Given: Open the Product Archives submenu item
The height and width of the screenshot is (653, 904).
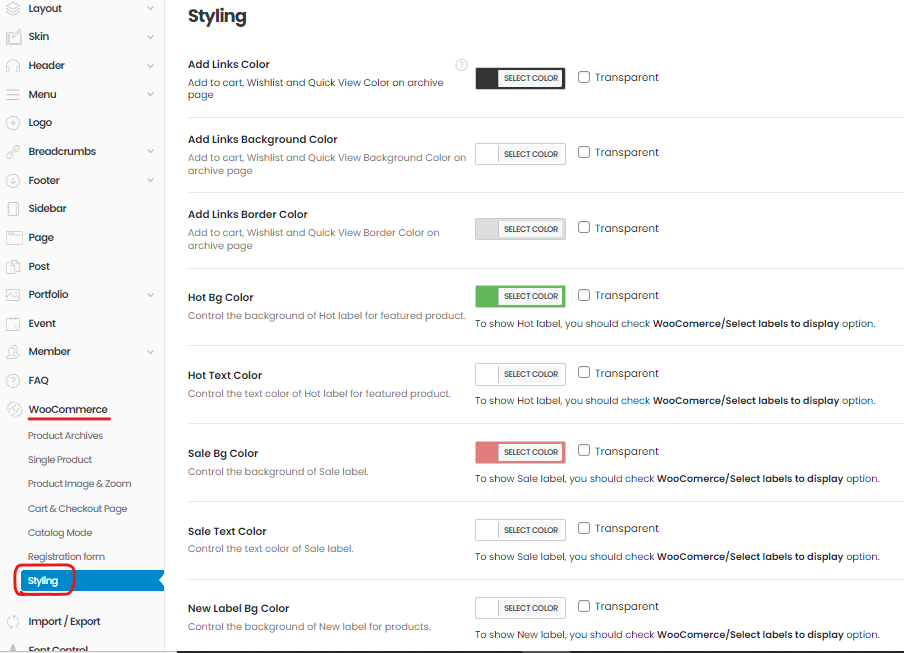Looking at the screenshot, I should pos(65,436).
